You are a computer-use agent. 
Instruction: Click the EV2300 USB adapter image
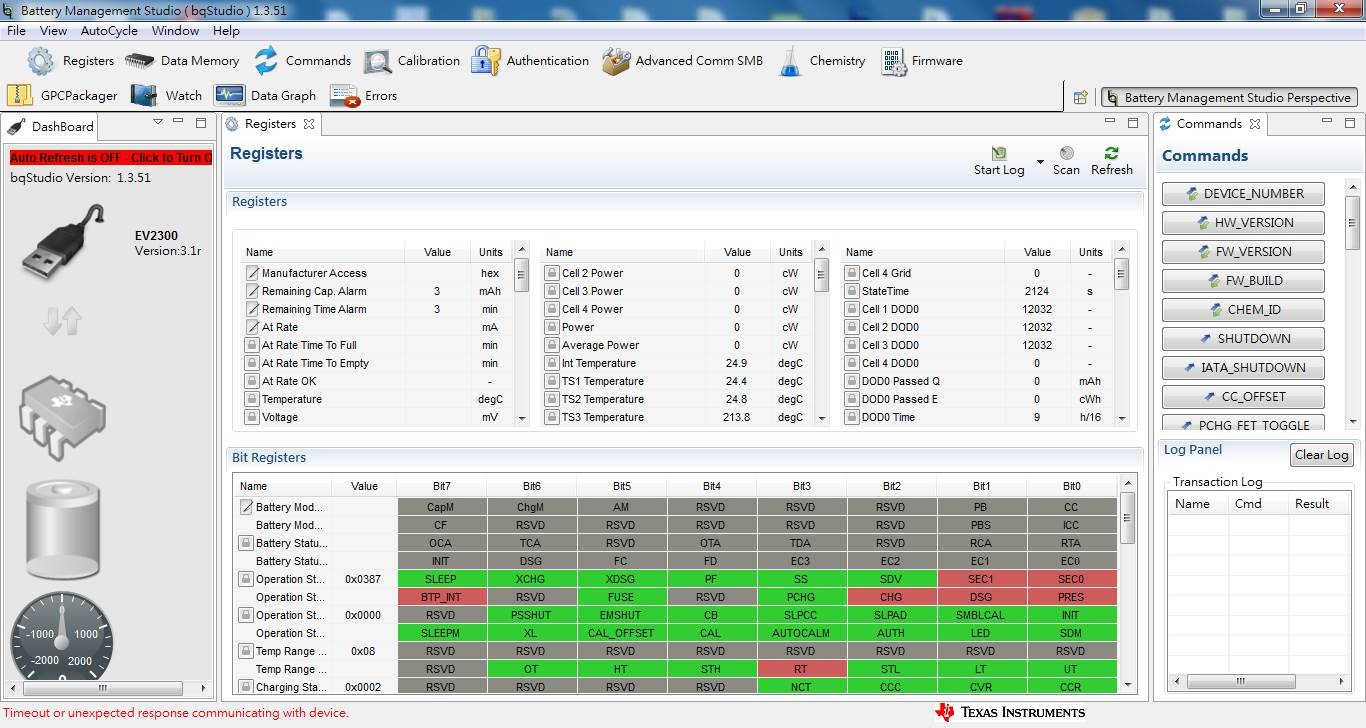tap(63, 241)
